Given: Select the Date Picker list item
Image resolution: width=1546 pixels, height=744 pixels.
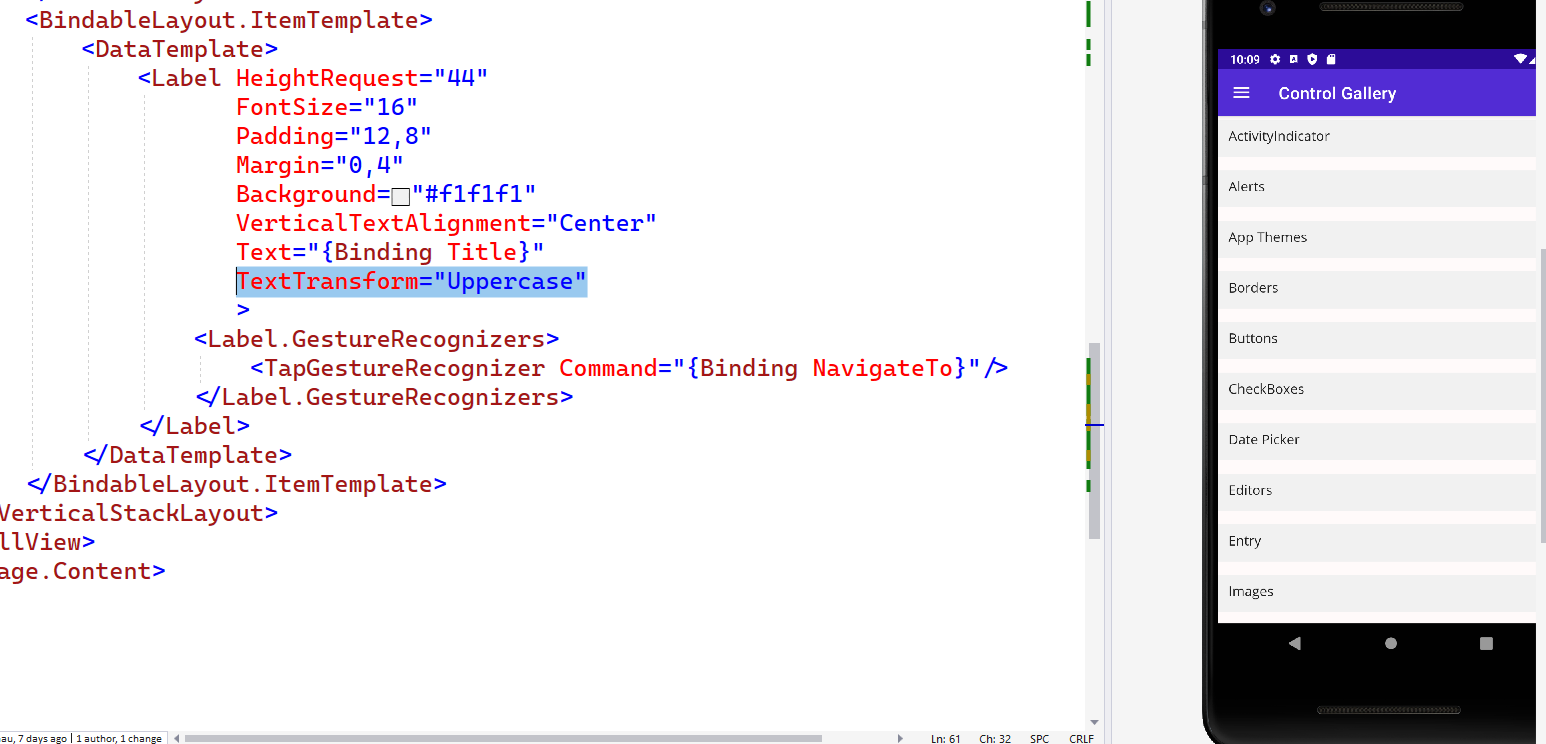Looking at the screenshot, I should tap(1264, 440).
